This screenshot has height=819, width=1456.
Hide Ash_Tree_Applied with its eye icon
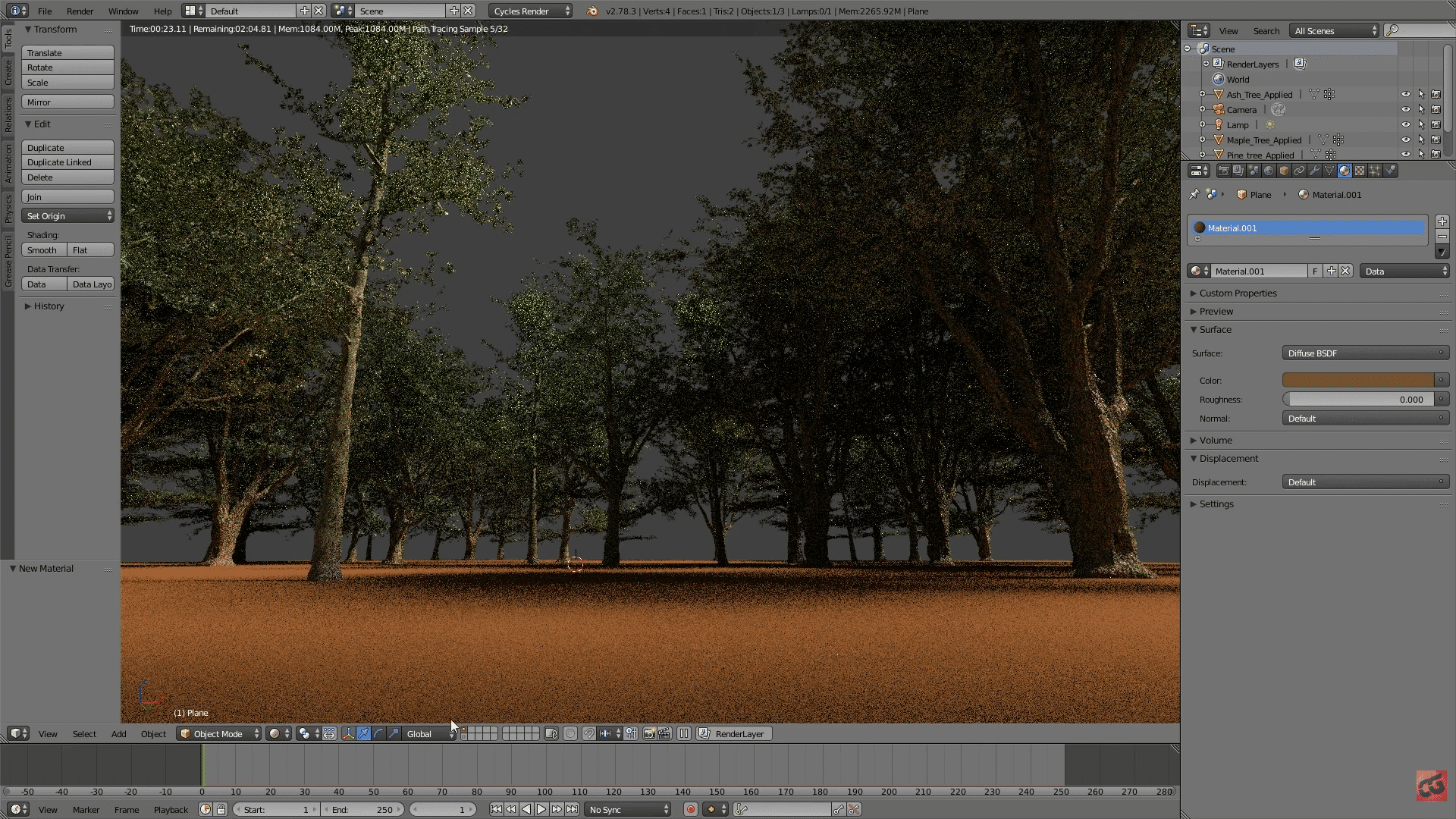point(1405,95)
